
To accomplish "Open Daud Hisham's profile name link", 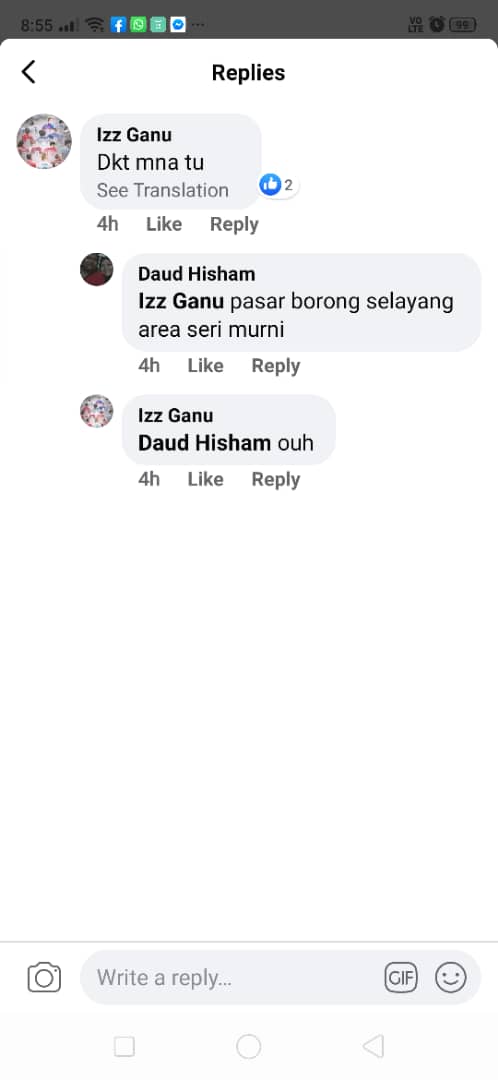I will pos(196,273).
